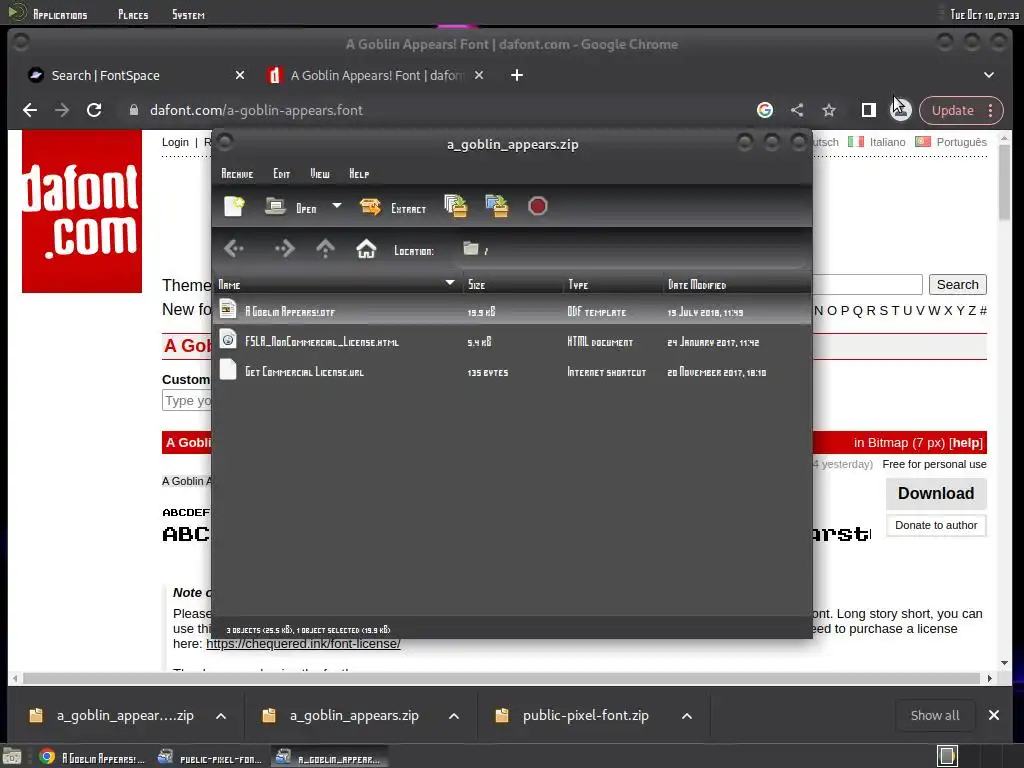1024x768 pixels.
Task: Open the bitmap help link
Action: (x=966, y=443)
